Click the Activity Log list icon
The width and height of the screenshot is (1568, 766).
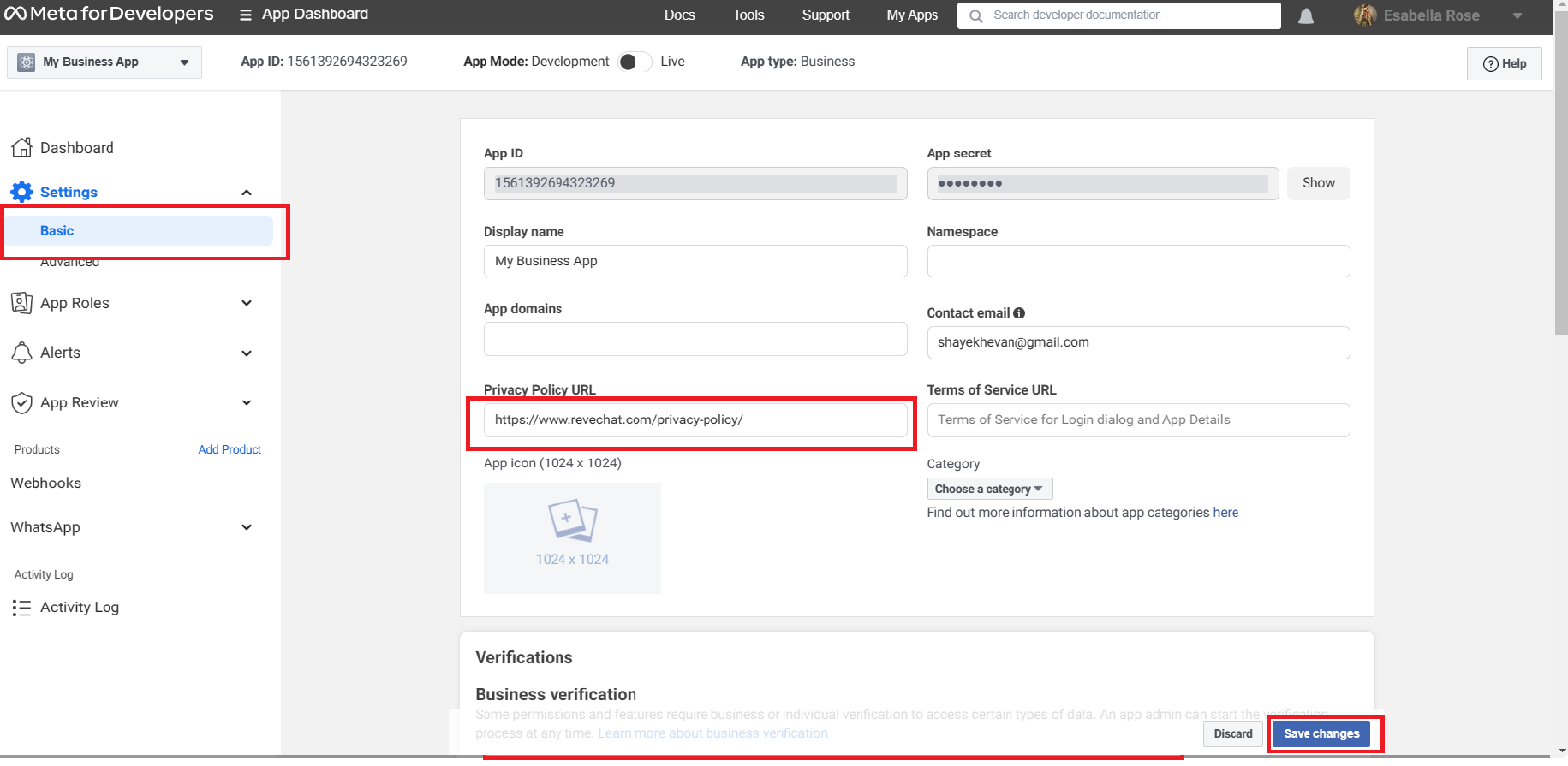pyautogui.click(x=22, y=608)
